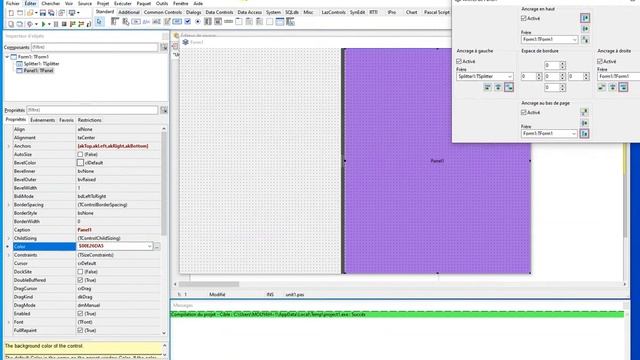Check the DockSite property checkbox
The width and height of the screenshot is (640, 360).
tap(80, 271)
